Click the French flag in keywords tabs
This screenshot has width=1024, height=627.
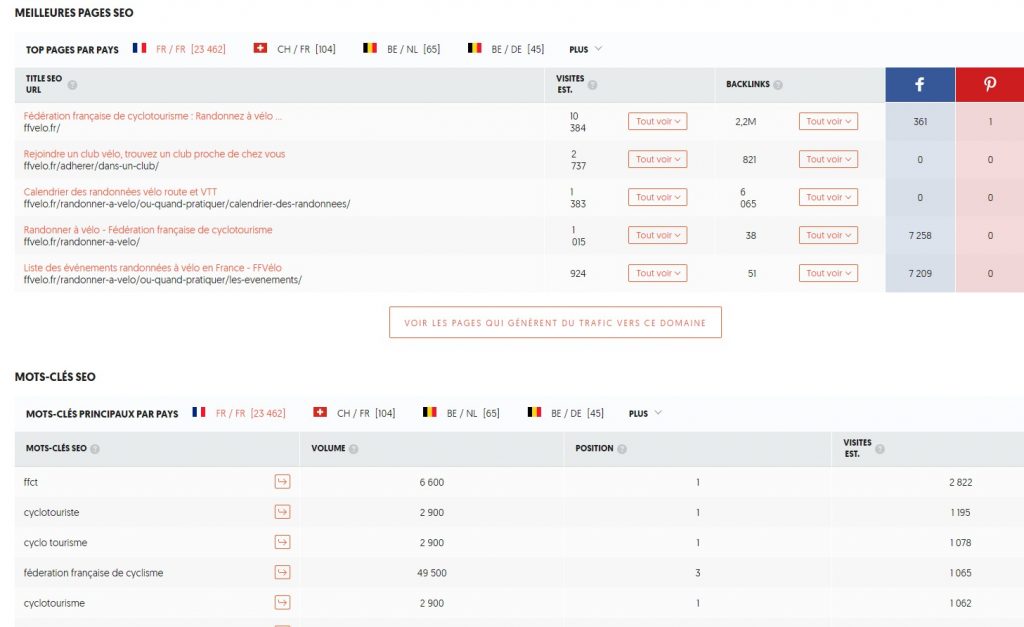pos(199,412)
